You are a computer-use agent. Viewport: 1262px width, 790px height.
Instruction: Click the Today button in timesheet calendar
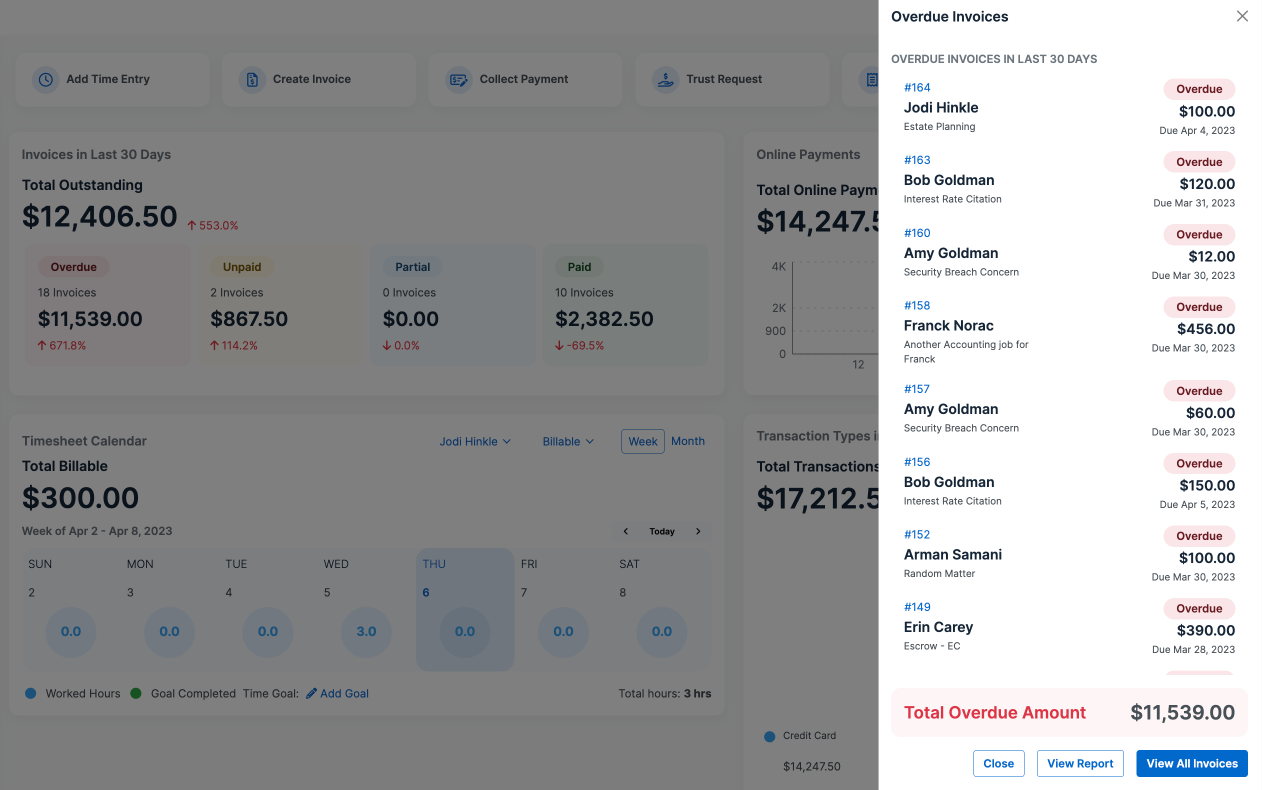[x=662, y=531]
